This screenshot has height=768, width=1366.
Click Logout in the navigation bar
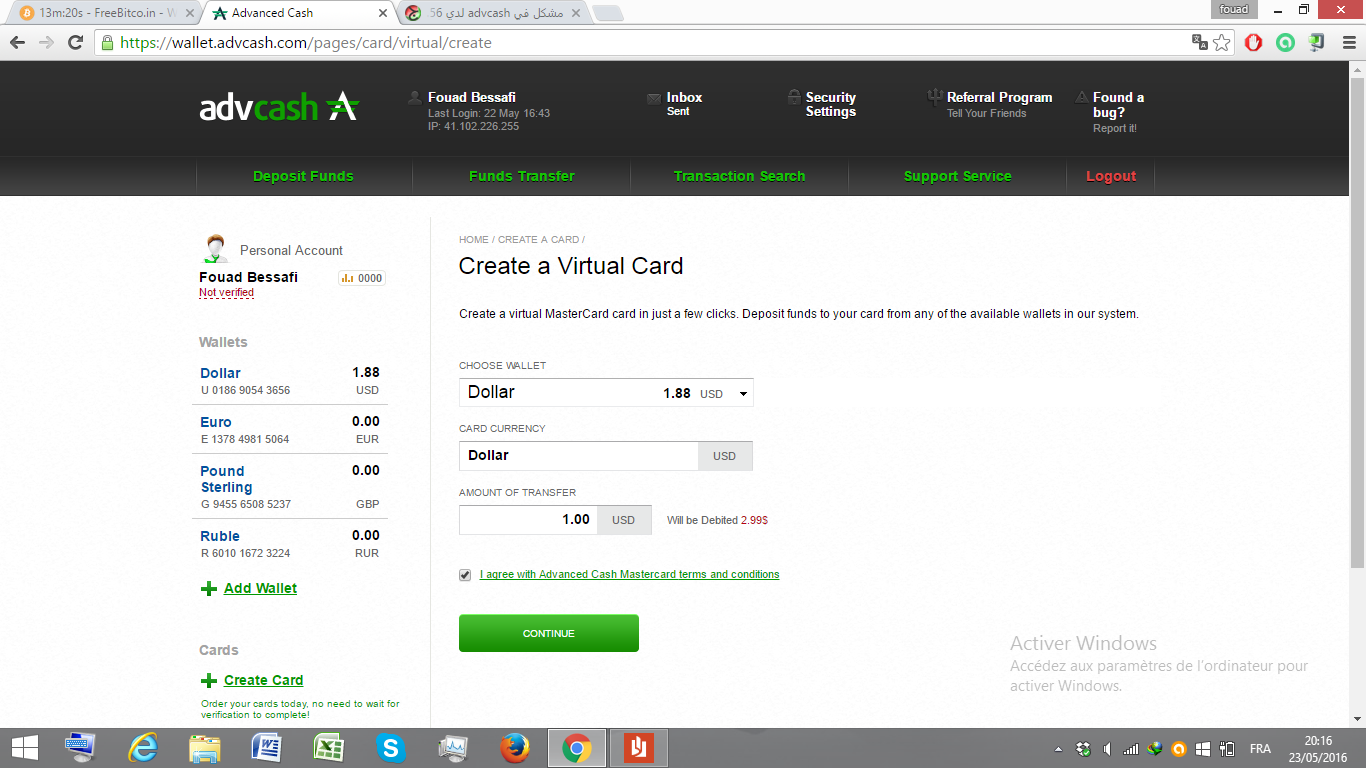tap(1111, 176)
